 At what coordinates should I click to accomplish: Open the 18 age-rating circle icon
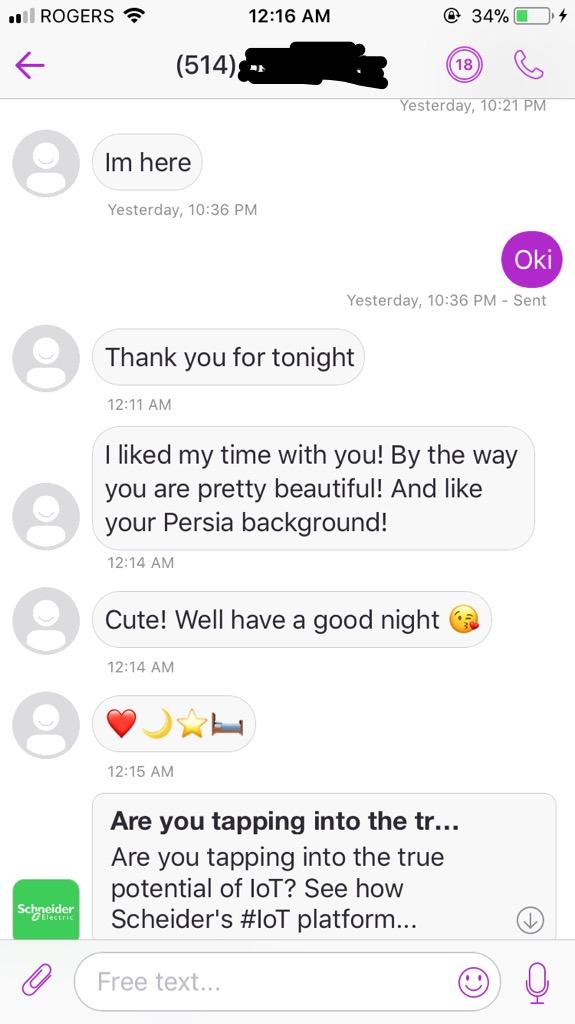[465, 65]
